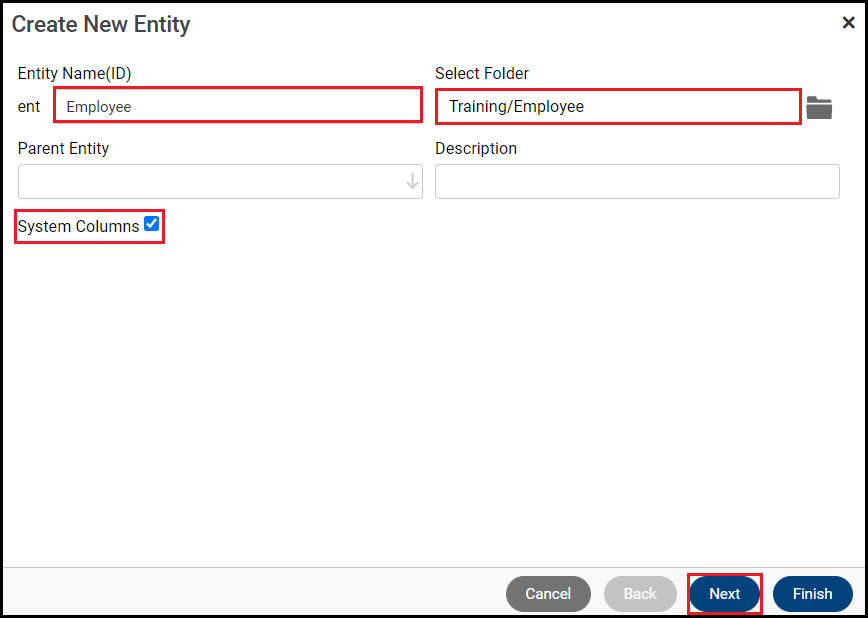This screenshot has width=868, height=618.
Task: Toggle the System Columns checkbox
Action: tap(152, 224)
